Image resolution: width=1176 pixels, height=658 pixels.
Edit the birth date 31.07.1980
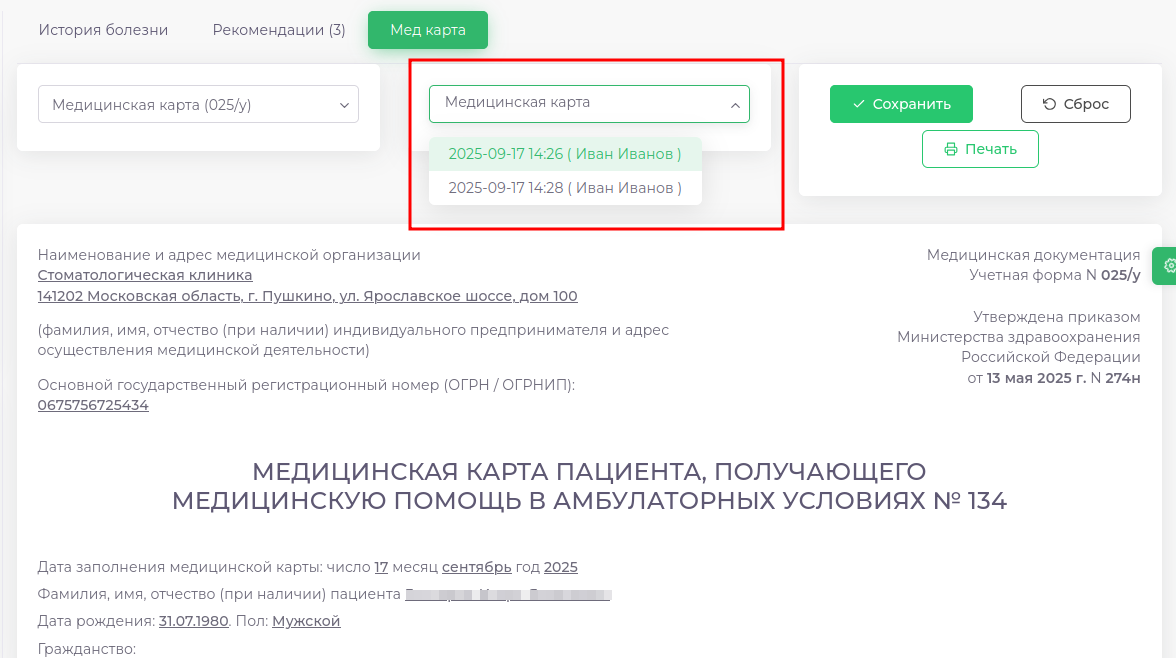pyautogui.click(x=194, y=621)
